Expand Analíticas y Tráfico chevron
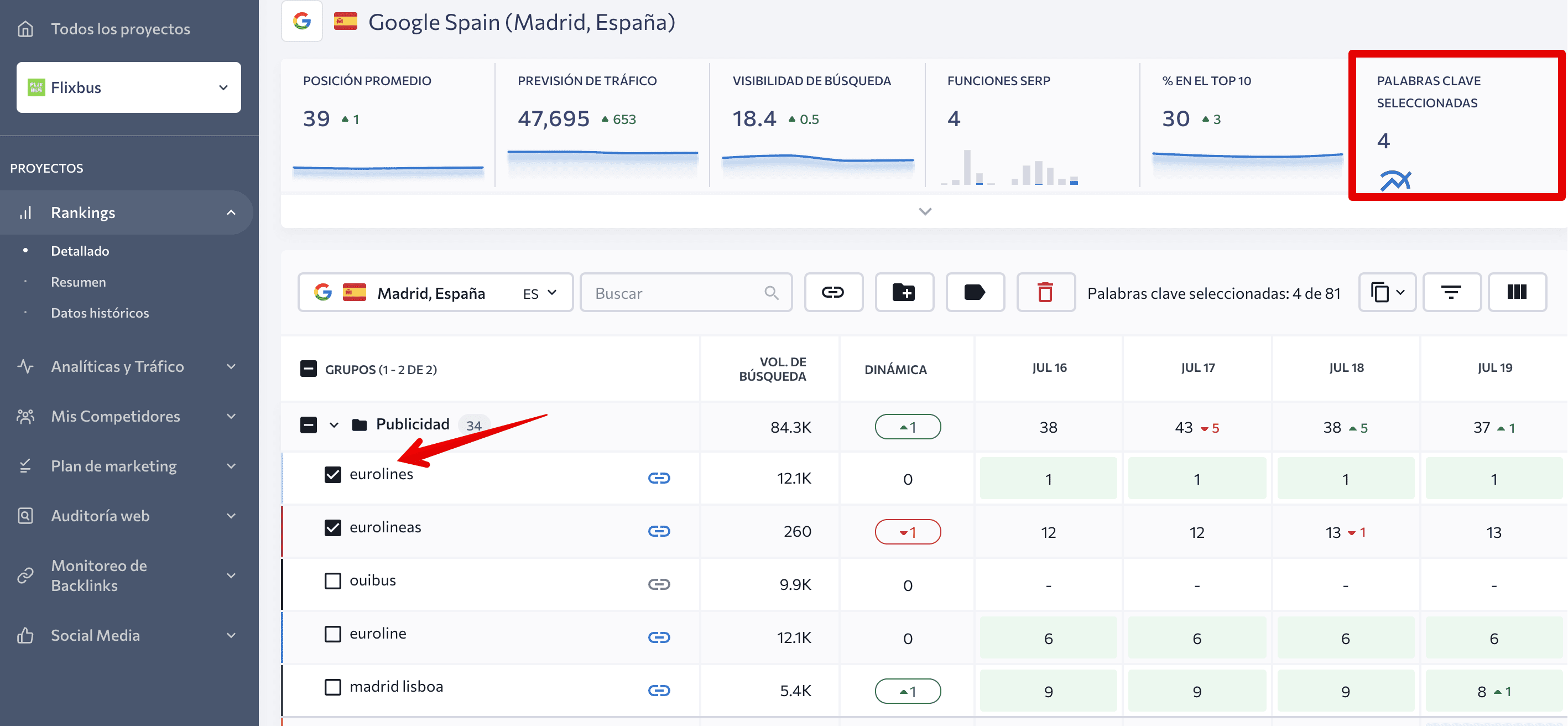Image resolution: width=1568 pixels, height=726 pixels. 231,366
